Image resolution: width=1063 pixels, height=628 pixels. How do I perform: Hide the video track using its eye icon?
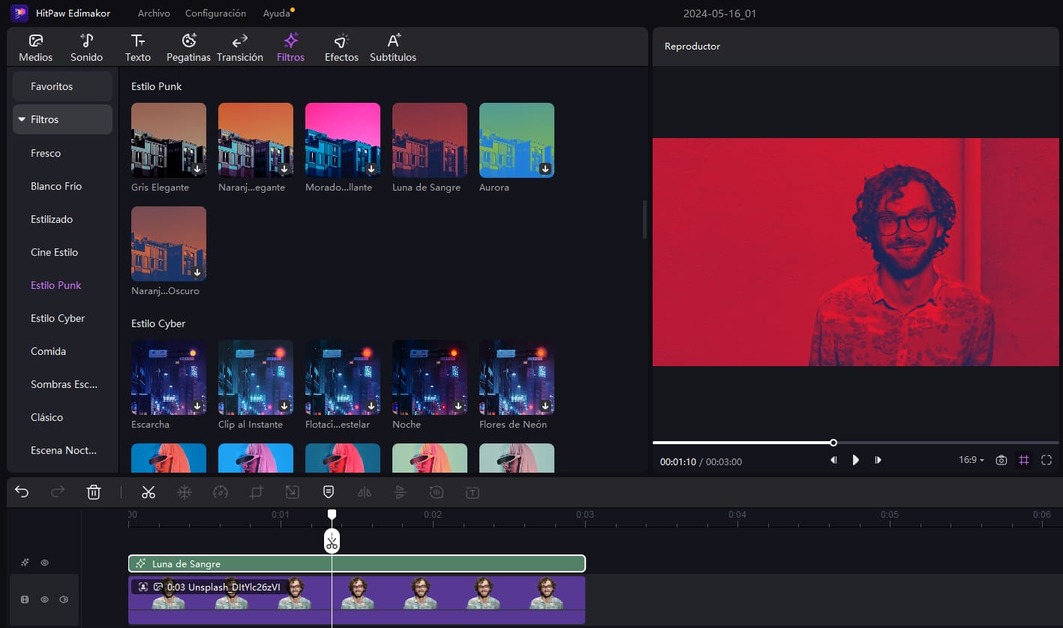(44, 599)
